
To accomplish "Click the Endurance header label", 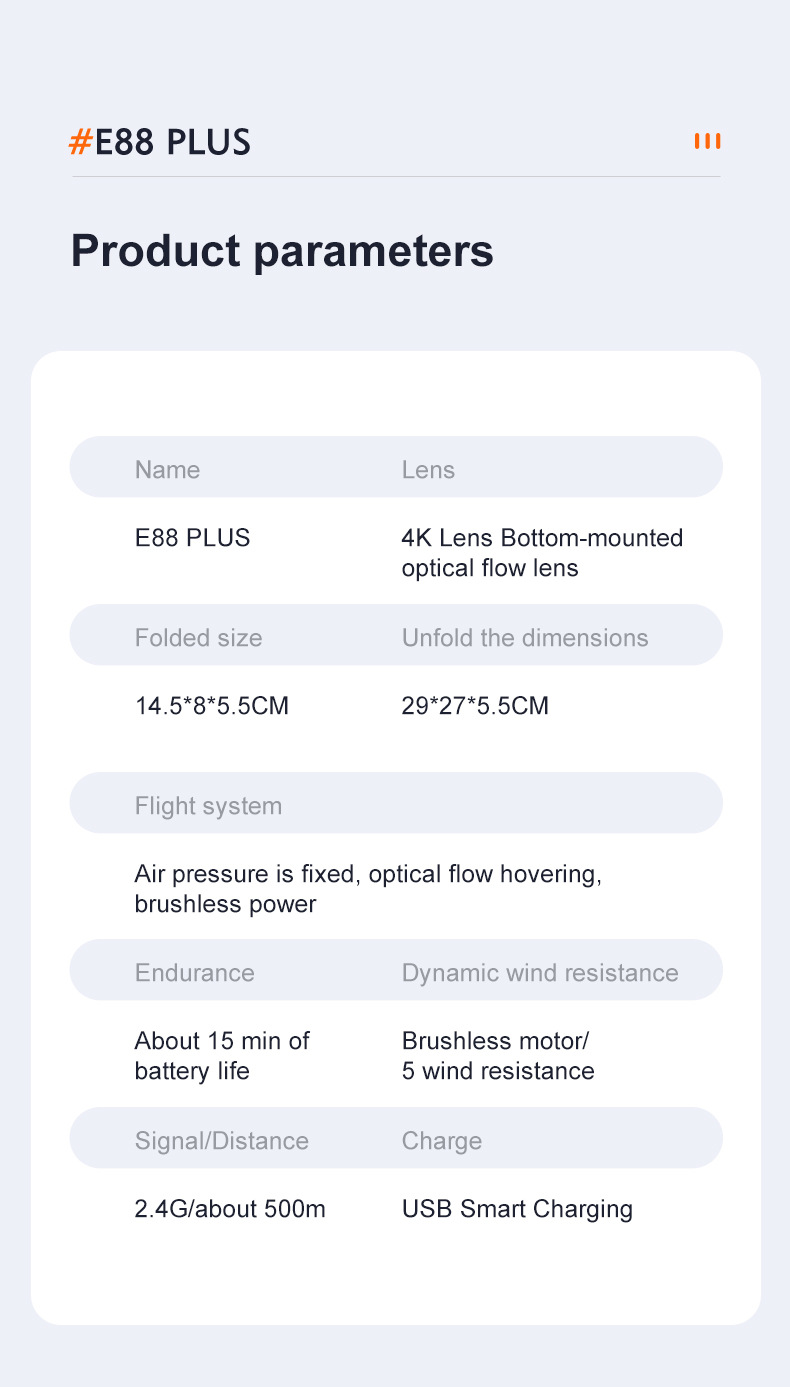I will tap(194, 973).
